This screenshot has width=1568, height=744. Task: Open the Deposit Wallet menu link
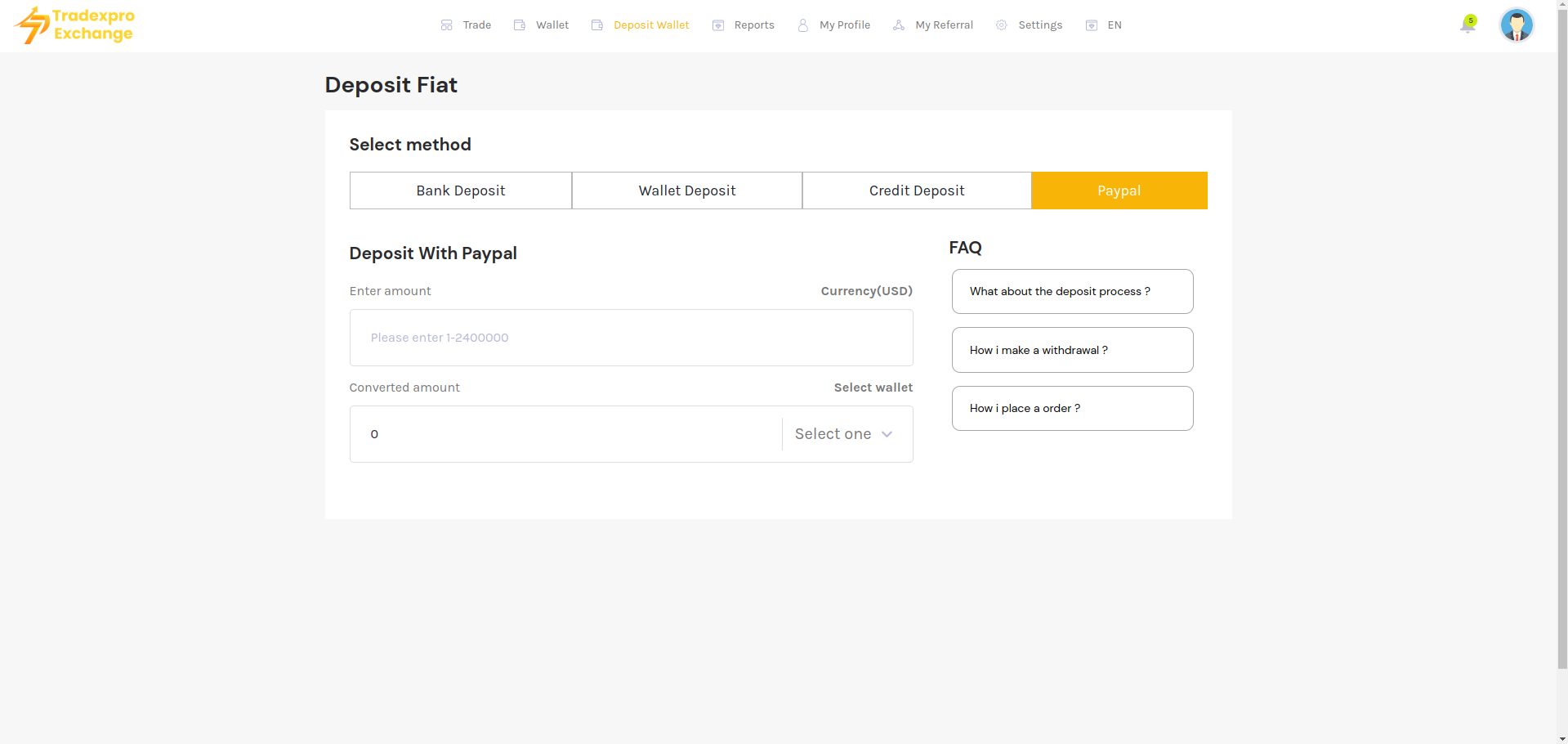tap(650, 25)
